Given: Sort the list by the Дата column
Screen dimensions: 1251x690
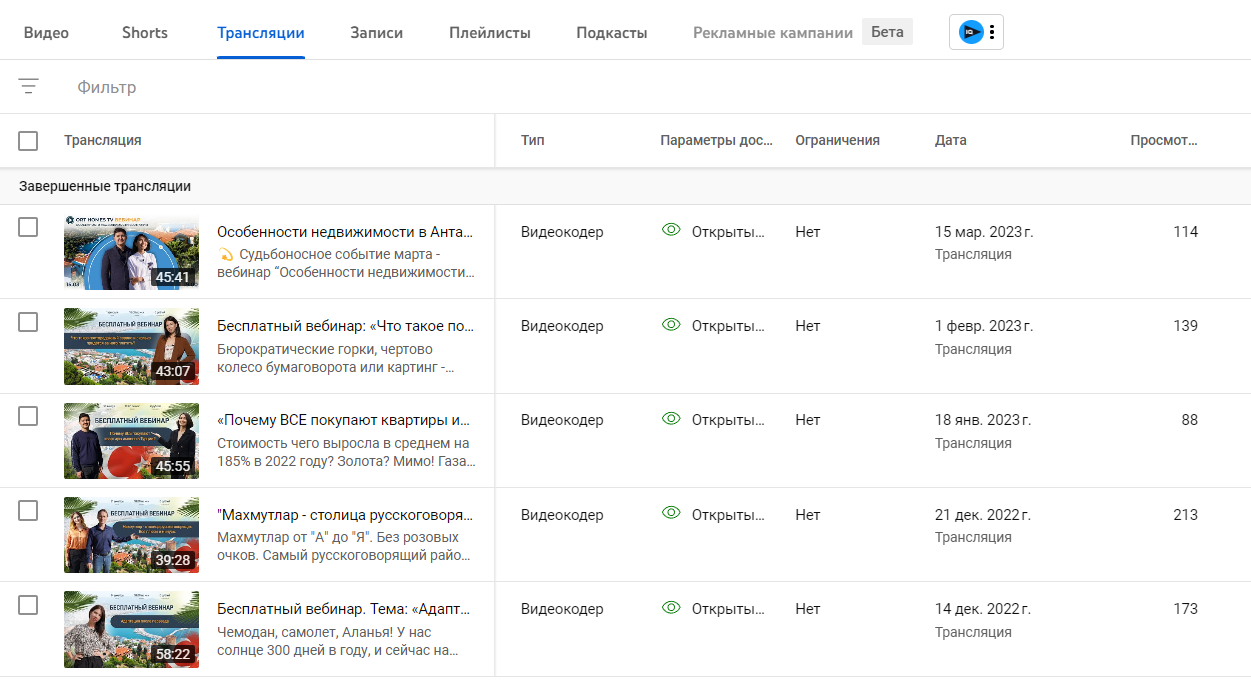Looking at the screenshot, I should (x=950, y=141).
